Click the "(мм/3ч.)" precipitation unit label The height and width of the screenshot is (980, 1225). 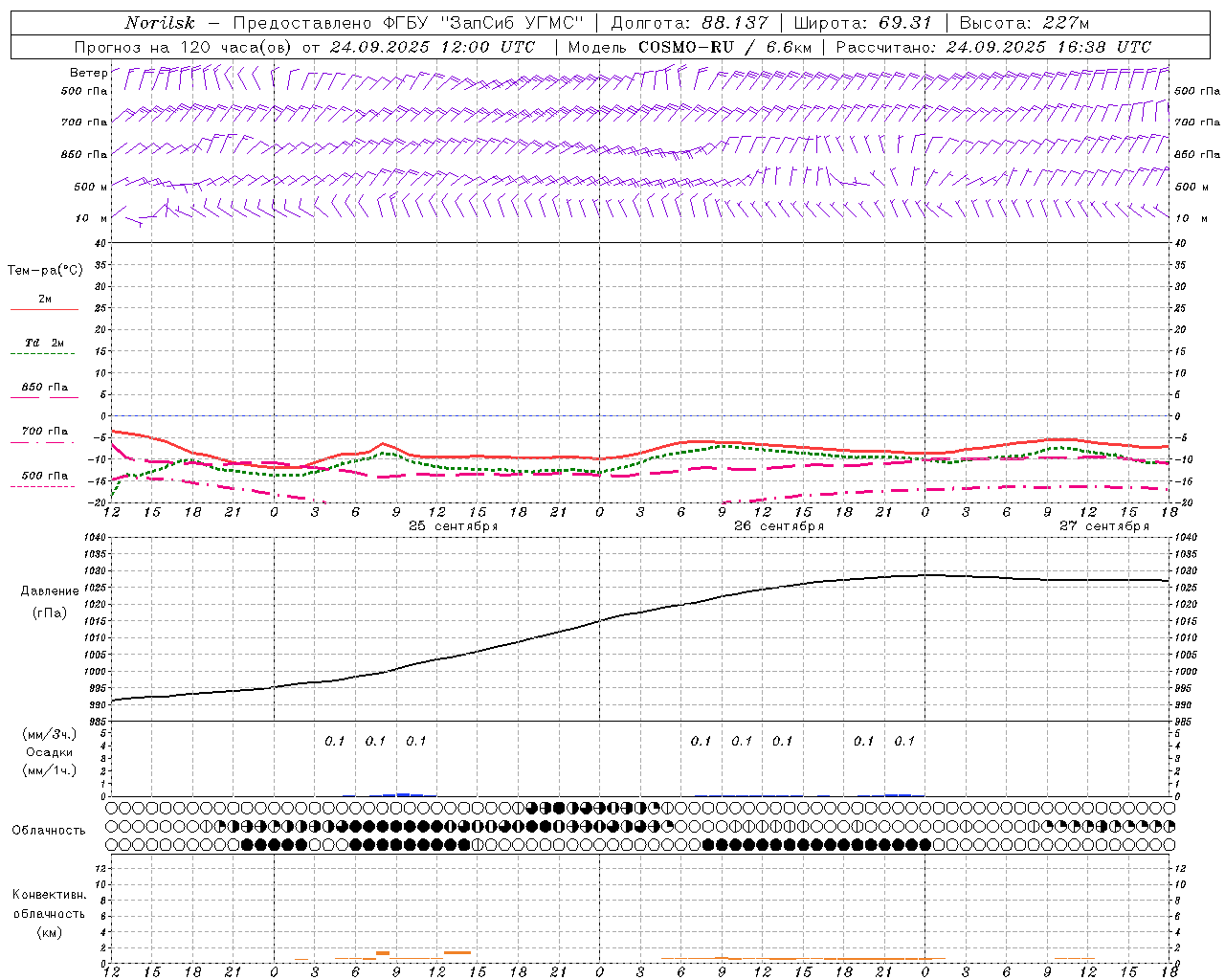(x=50, y=734)
